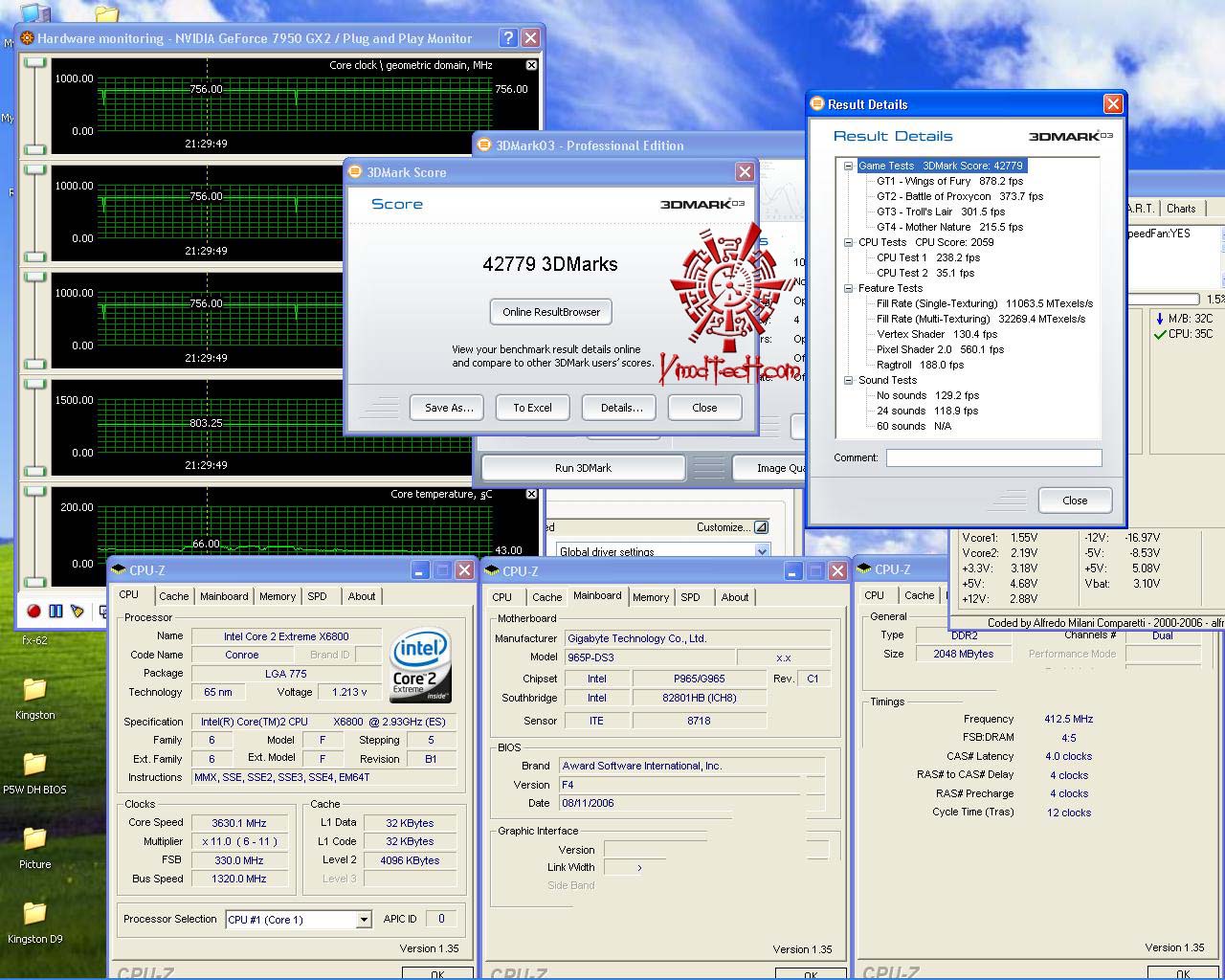Select the Pixel Shader 2.0 result row
Screen dimensions: 1225x980
[x=941, y=349]
